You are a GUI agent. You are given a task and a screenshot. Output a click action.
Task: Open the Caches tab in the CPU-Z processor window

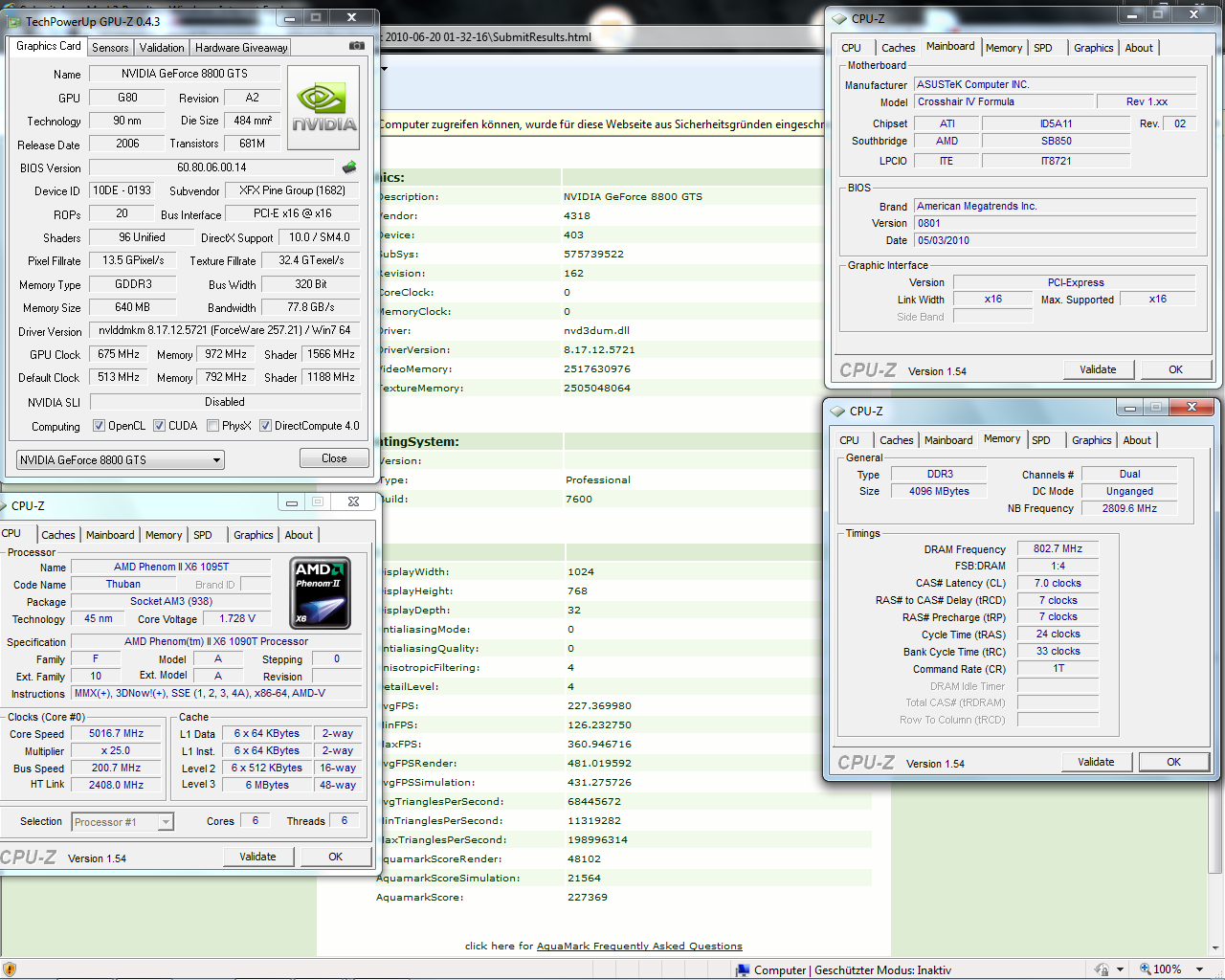[58, 536]
